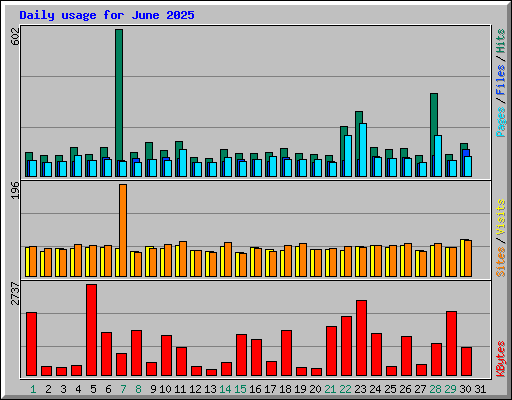The width and height of the screenshot is (512, 400).
Task: Click the red KBytes bar for day 23
Action: (x=361, y=338)
